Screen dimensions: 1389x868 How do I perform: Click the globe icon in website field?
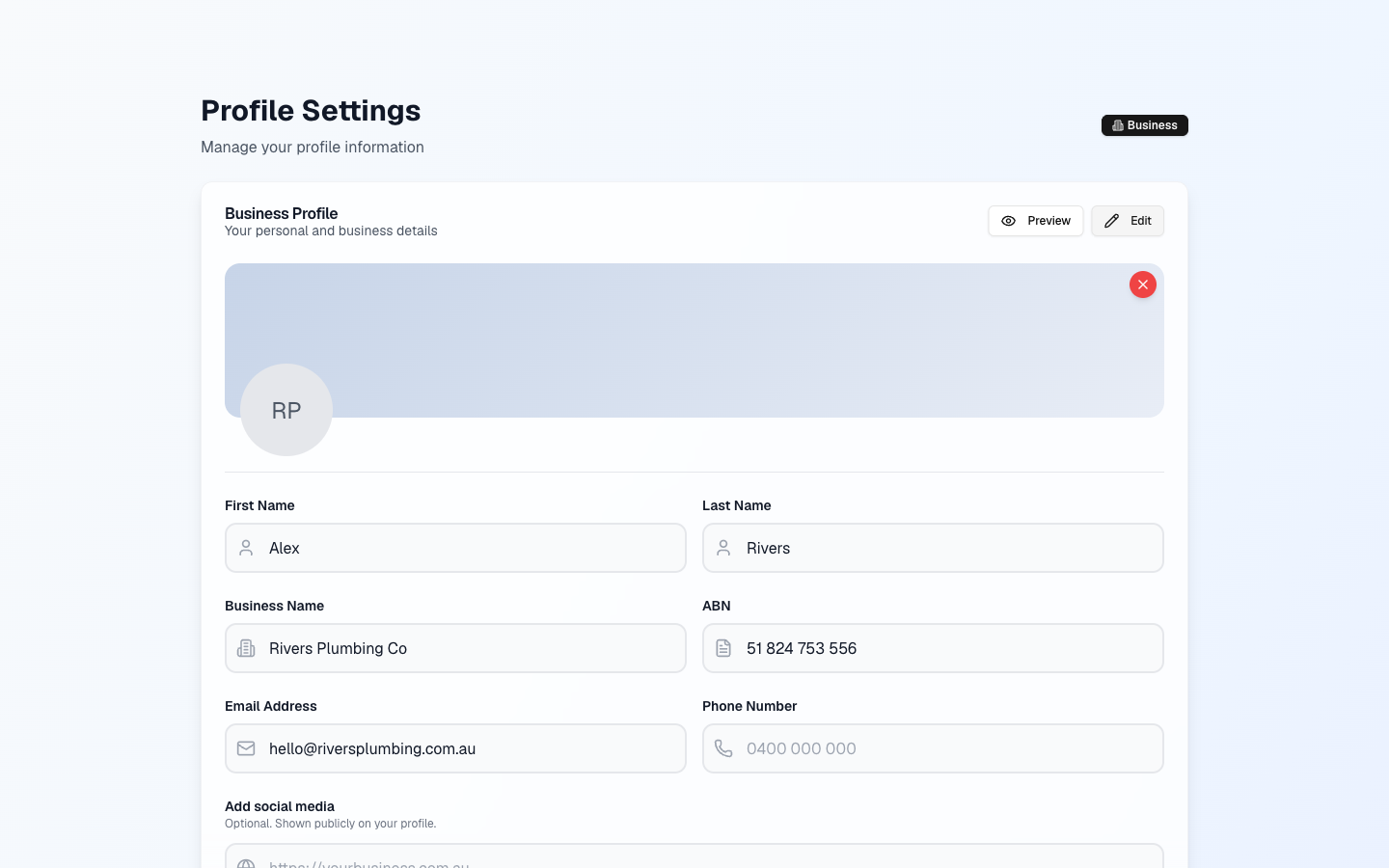coord(246,863)
